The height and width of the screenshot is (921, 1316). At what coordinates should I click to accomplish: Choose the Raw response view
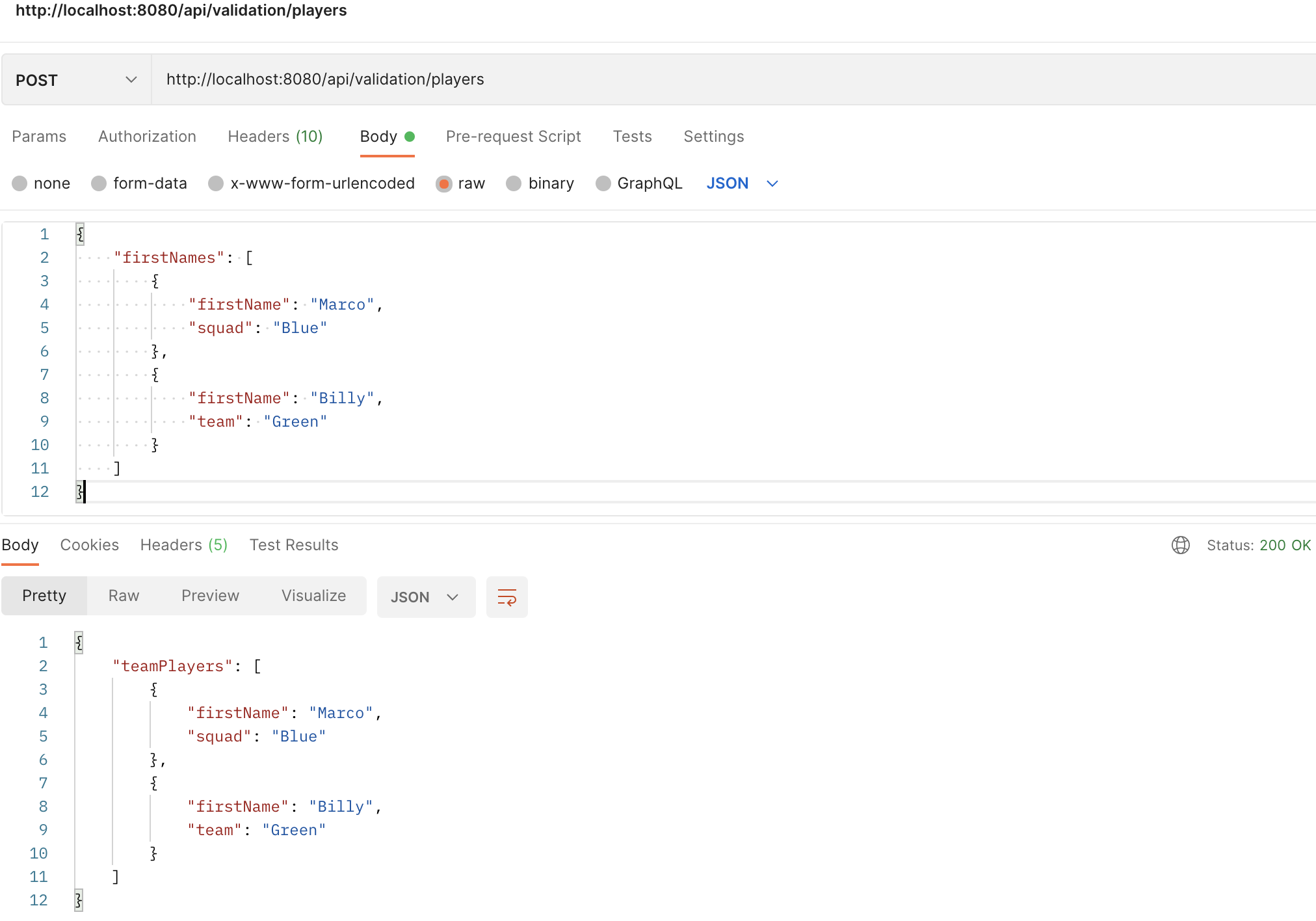click(x=124, y=596)
